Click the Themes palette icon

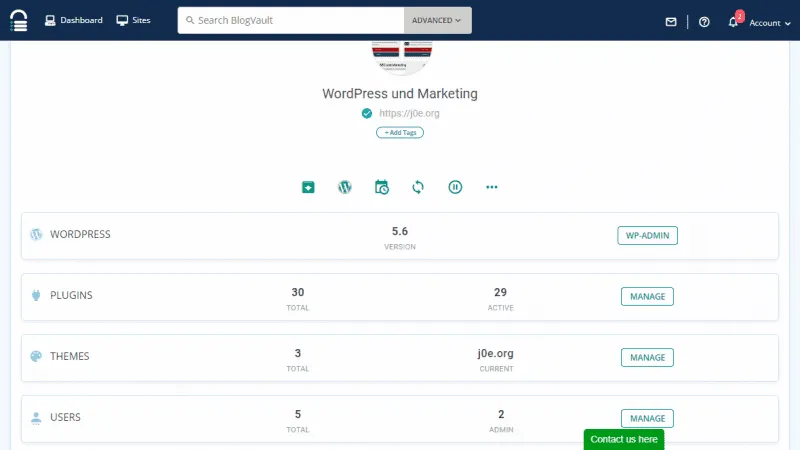[36, 356]
